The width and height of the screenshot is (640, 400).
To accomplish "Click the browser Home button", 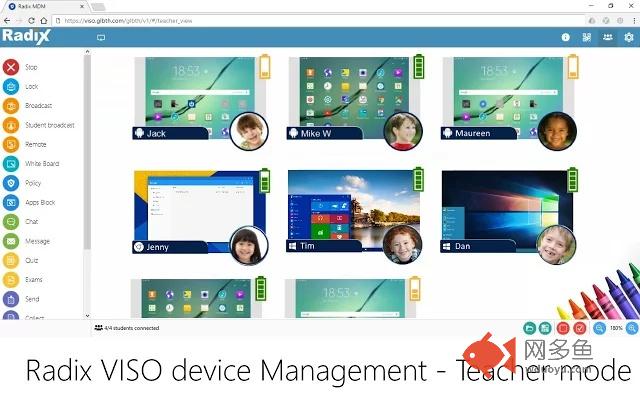I will pyautogui.click(x=44, y=20).
